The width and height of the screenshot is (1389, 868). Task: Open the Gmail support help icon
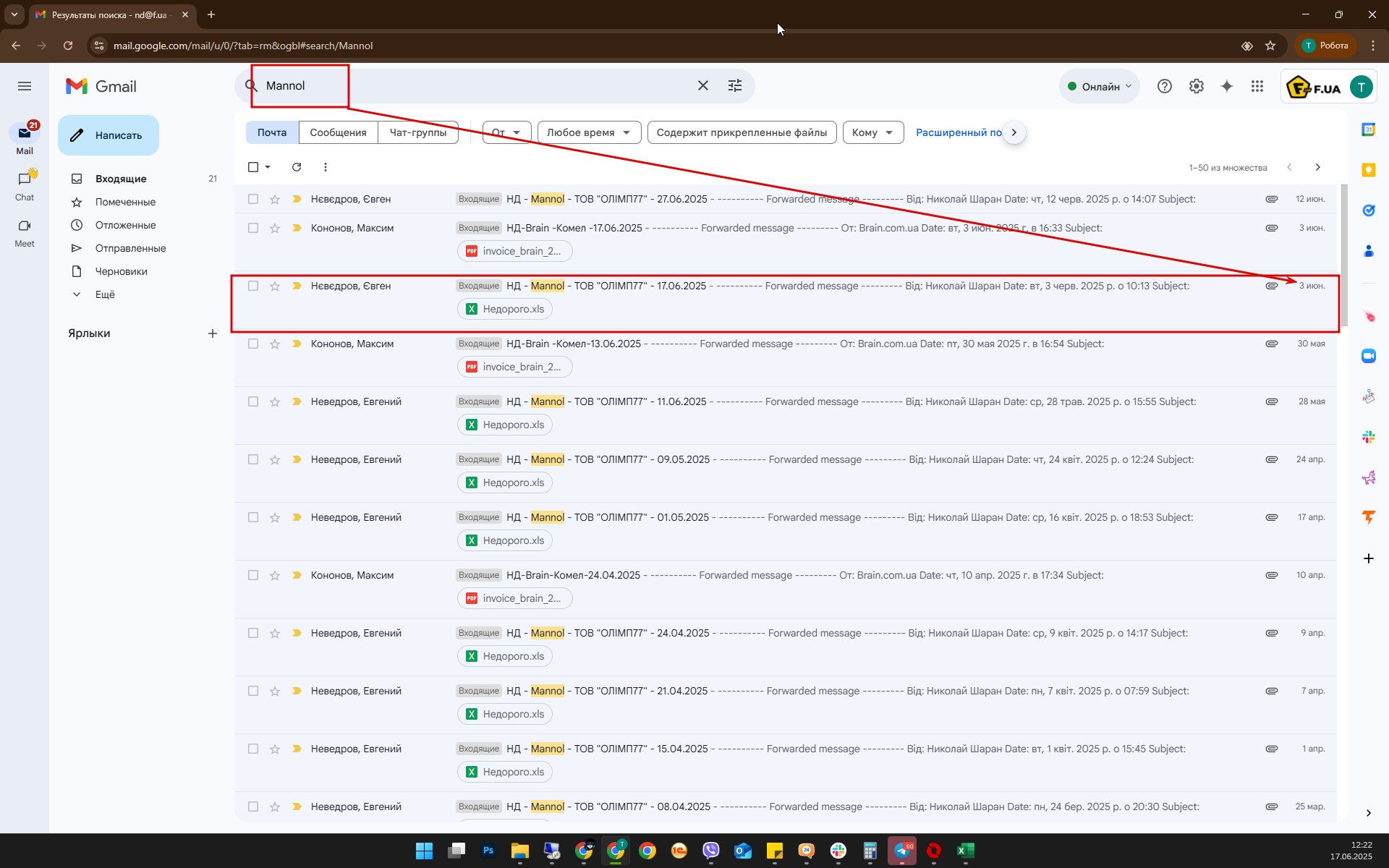(x=1164, y=86)
